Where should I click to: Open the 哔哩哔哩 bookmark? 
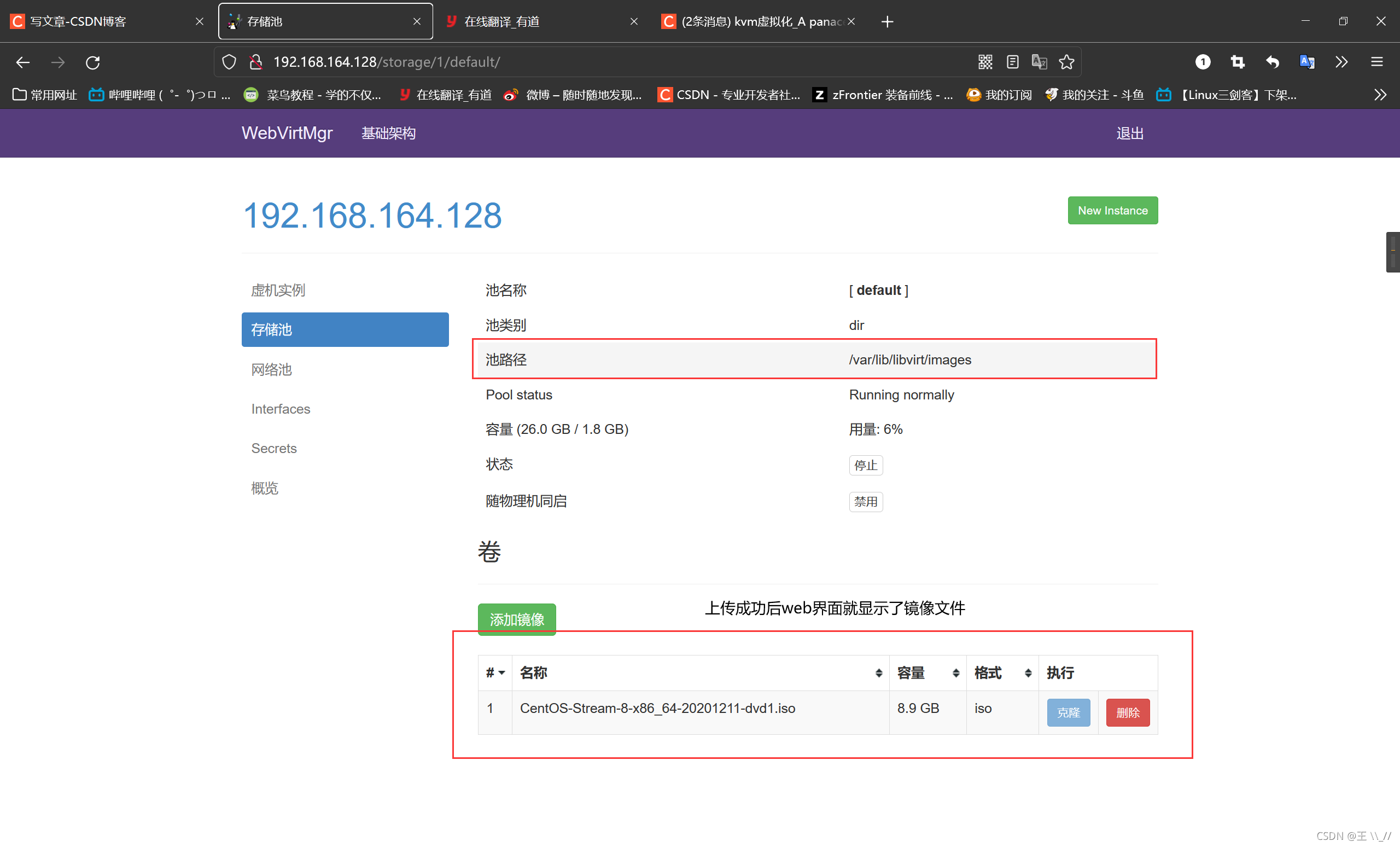coord(160,94)
